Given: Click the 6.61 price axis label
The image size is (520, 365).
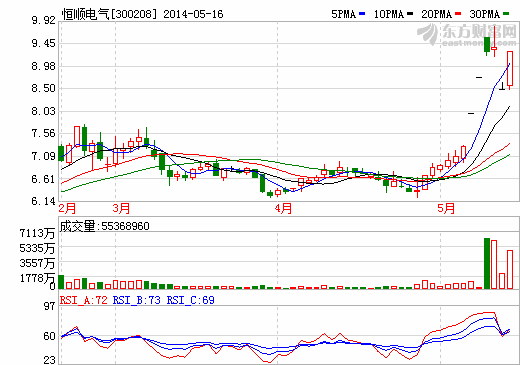Looking at the screenshot, I should coord(43,179).
